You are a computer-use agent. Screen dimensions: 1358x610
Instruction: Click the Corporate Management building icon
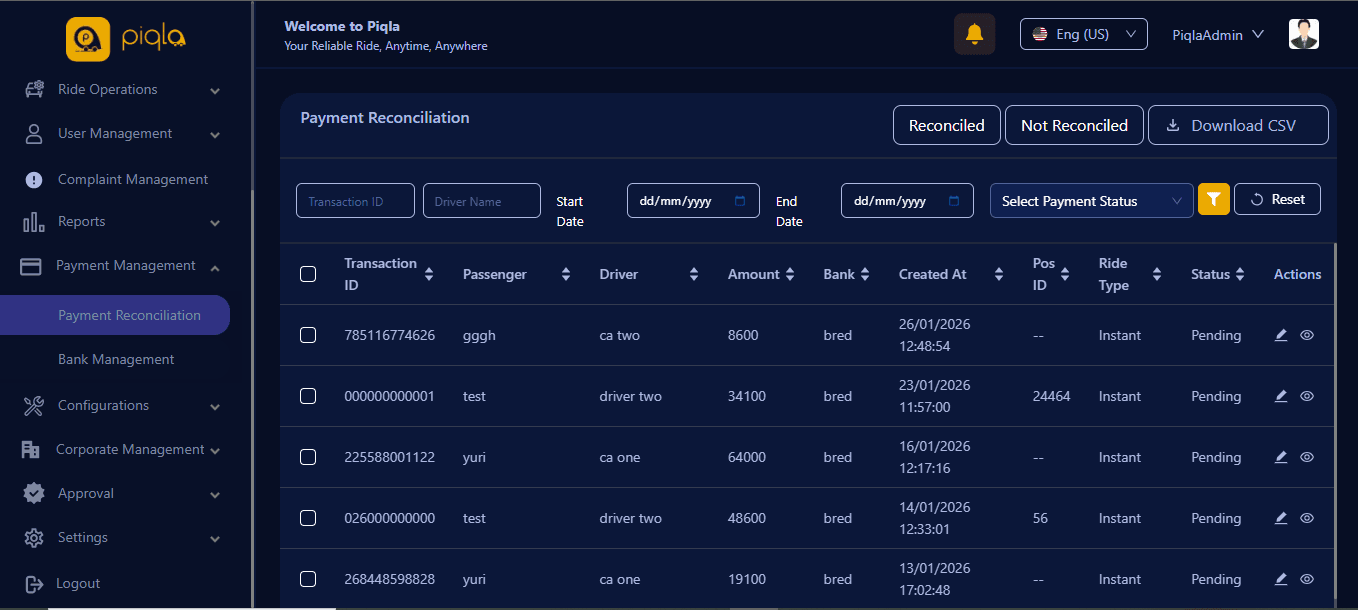[x=30, y=450]
